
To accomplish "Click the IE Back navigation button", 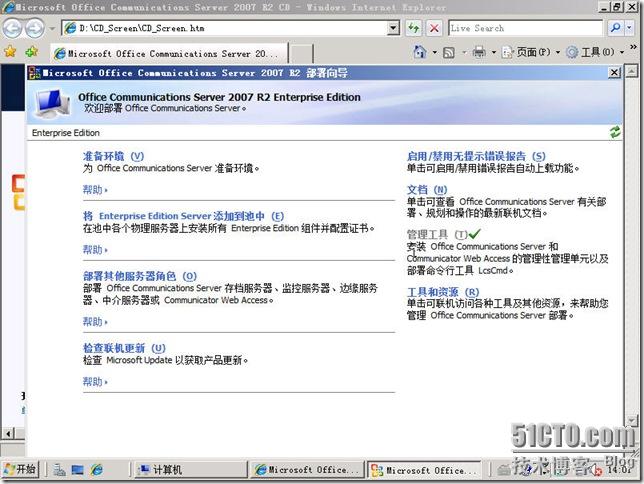I will 12,28.
